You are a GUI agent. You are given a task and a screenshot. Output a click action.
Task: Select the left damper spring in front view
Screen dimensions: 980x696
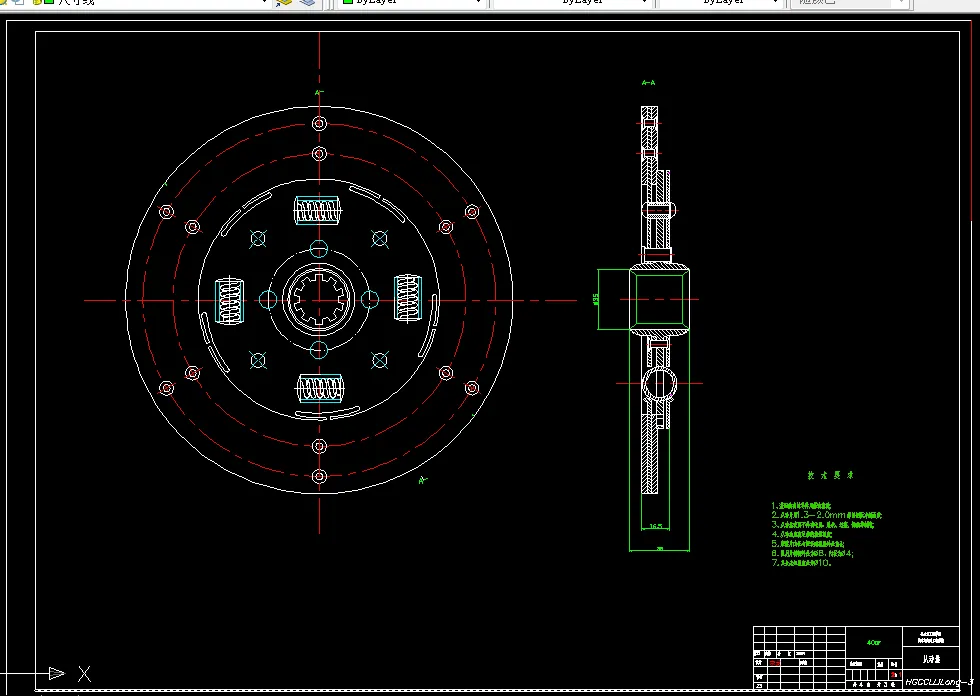tap(229, 301)
